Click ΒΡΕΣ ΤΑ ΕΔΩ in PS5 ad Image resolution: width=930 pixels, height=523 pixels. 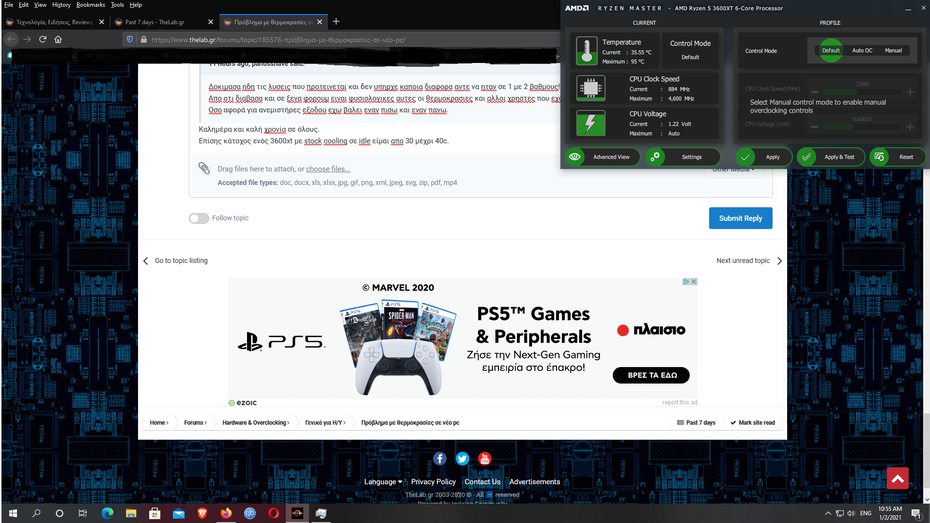click(651, 375)
